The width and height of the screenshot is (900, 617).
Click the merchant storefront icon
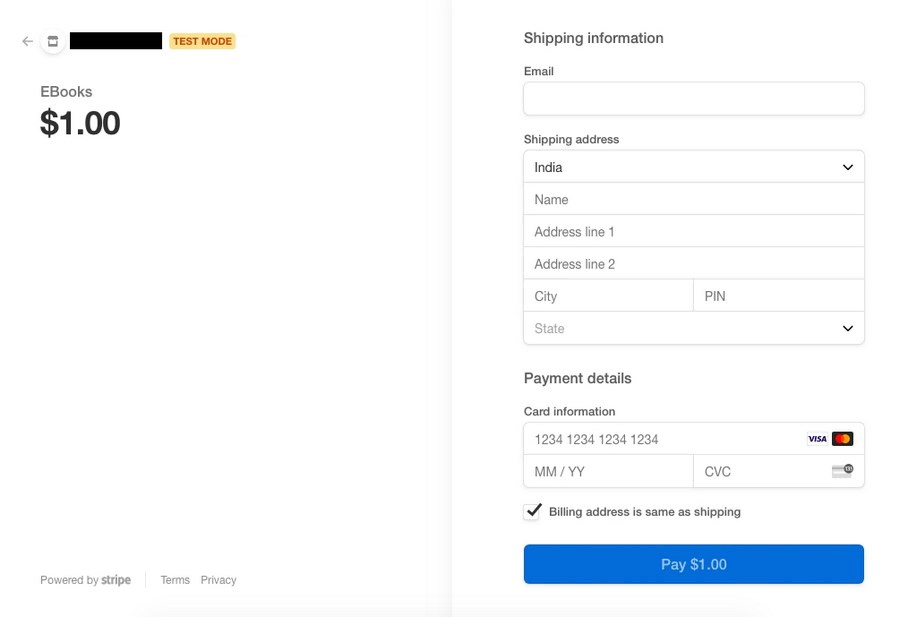pos(53,41)
